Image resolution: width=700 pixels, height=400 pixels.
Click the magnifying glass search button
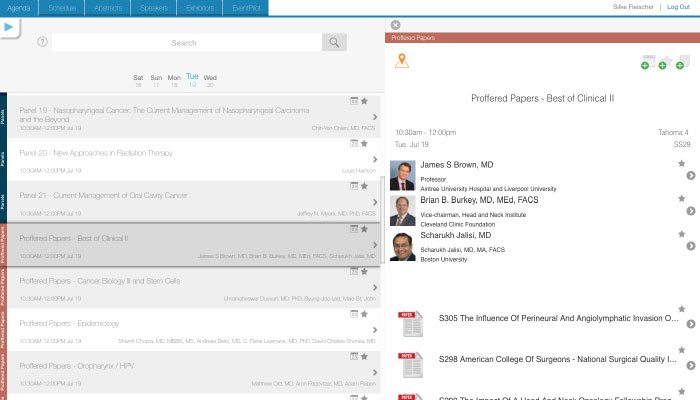coord(334,42)
